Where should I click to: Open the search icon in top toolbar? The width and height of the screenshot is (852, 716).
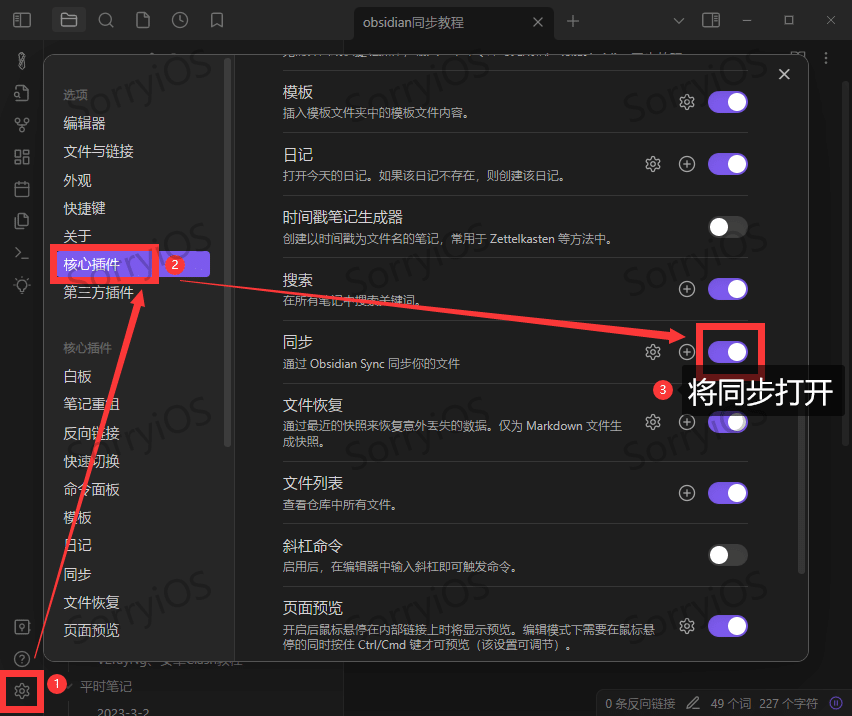pyautogui.click(x=106, y=19)
